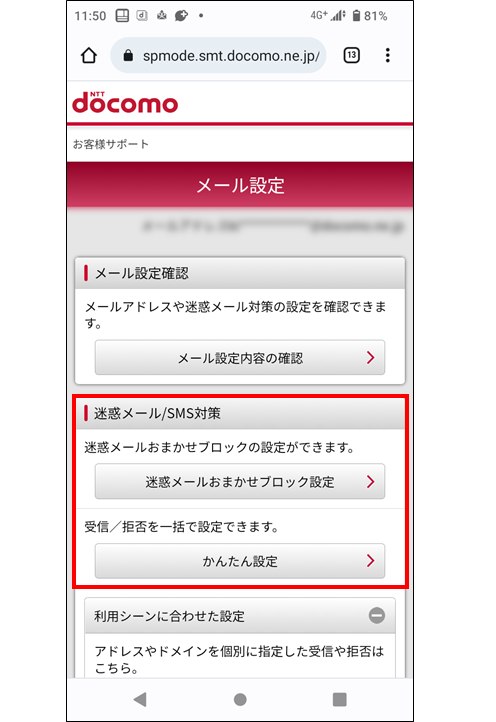Image resolution: width=496 pixels, height=722 pixels.
Task: Tap the lock icon in address bar
Action: click(x=128, y=56)
